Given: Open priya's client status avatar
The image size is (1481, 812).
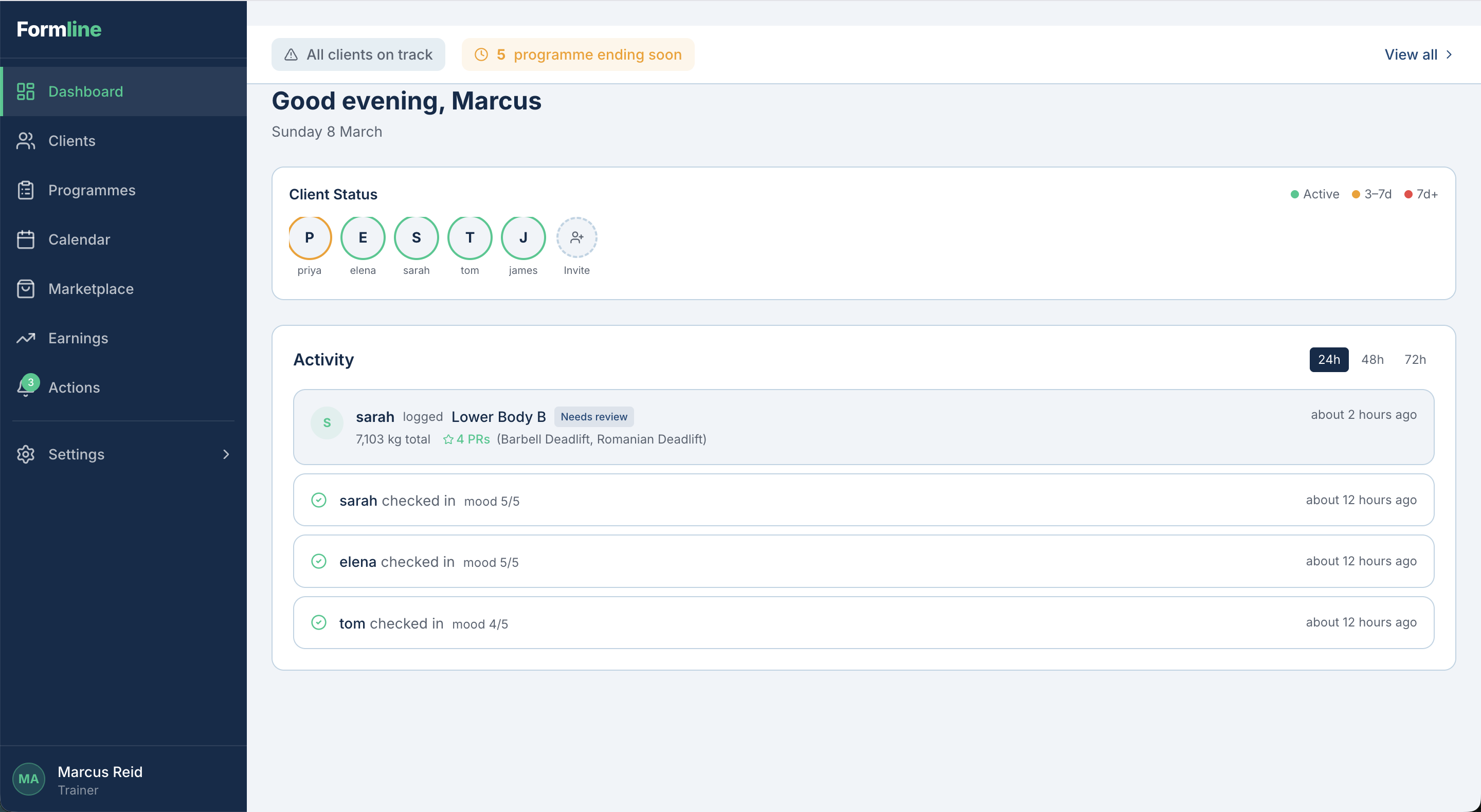Looking at the screenshot, I should [x=309, y=237].
